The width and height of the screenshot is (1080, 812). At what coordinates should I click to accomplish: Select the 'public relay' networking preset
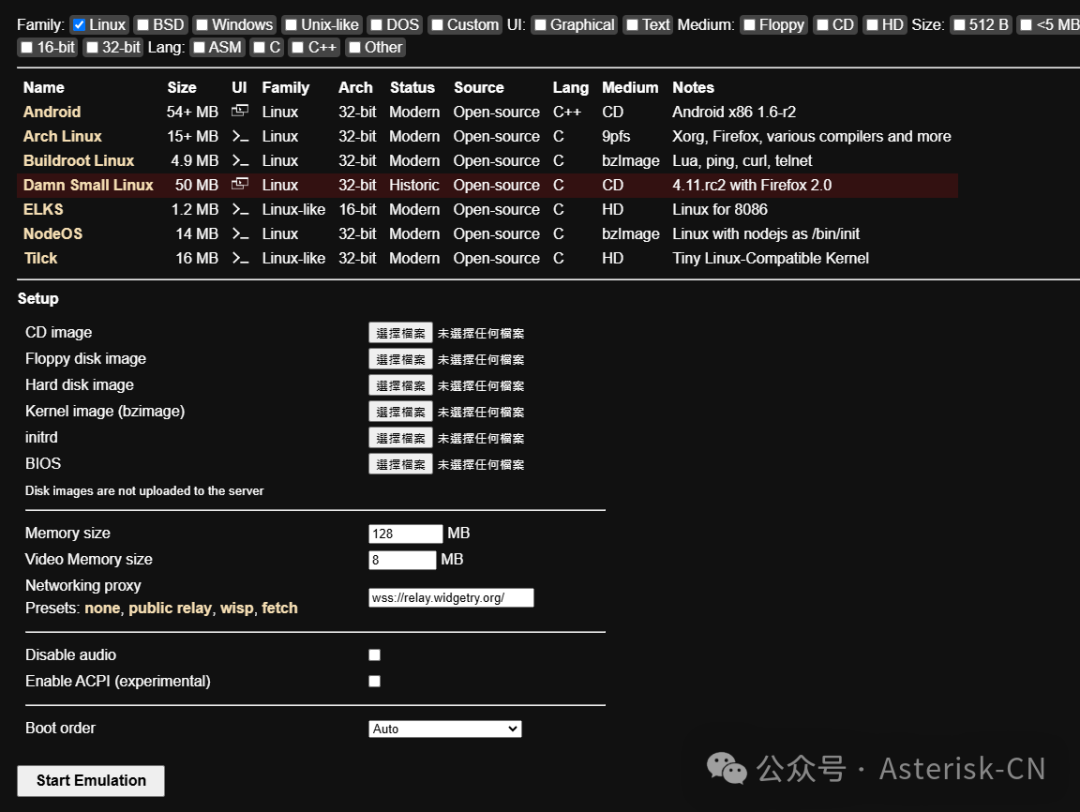tap(169, 608)
